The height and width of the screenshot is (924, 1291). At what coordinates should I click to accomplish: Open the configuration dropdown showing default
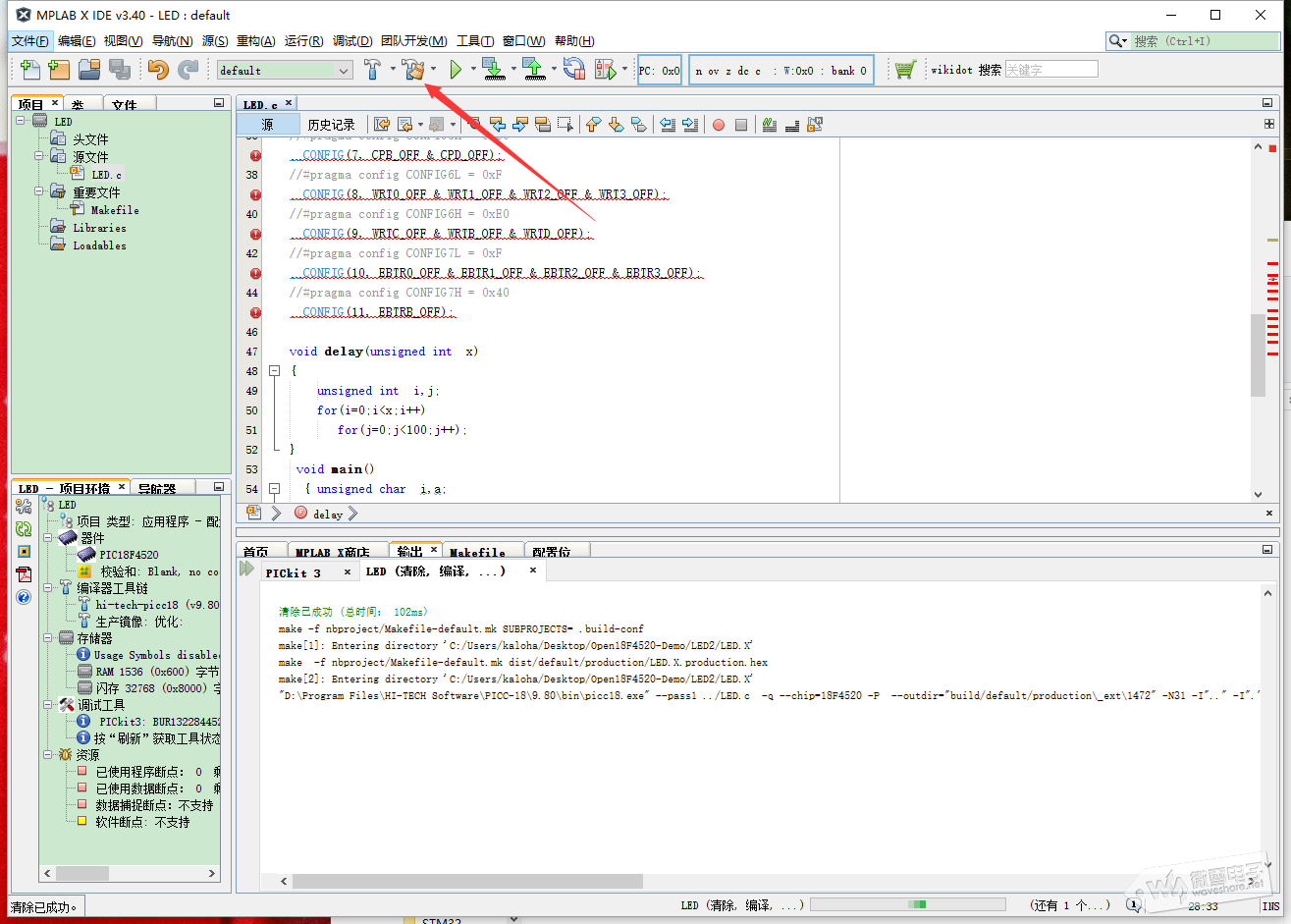coord(285,71)
